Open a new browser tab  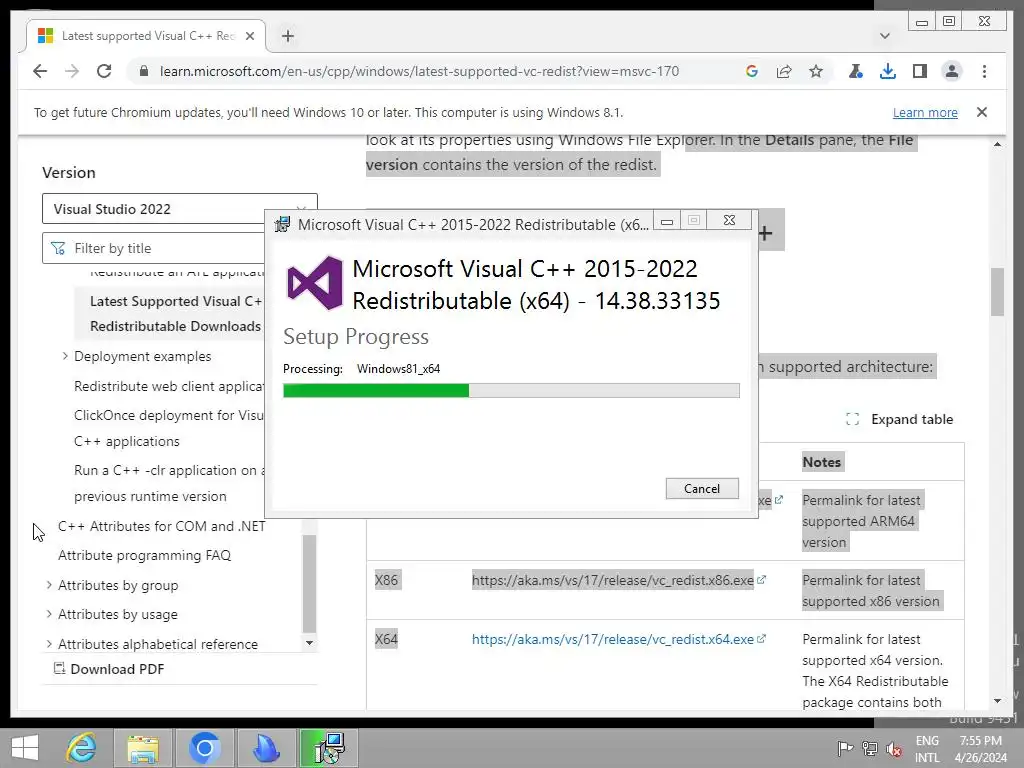click(x=288, y=36)
